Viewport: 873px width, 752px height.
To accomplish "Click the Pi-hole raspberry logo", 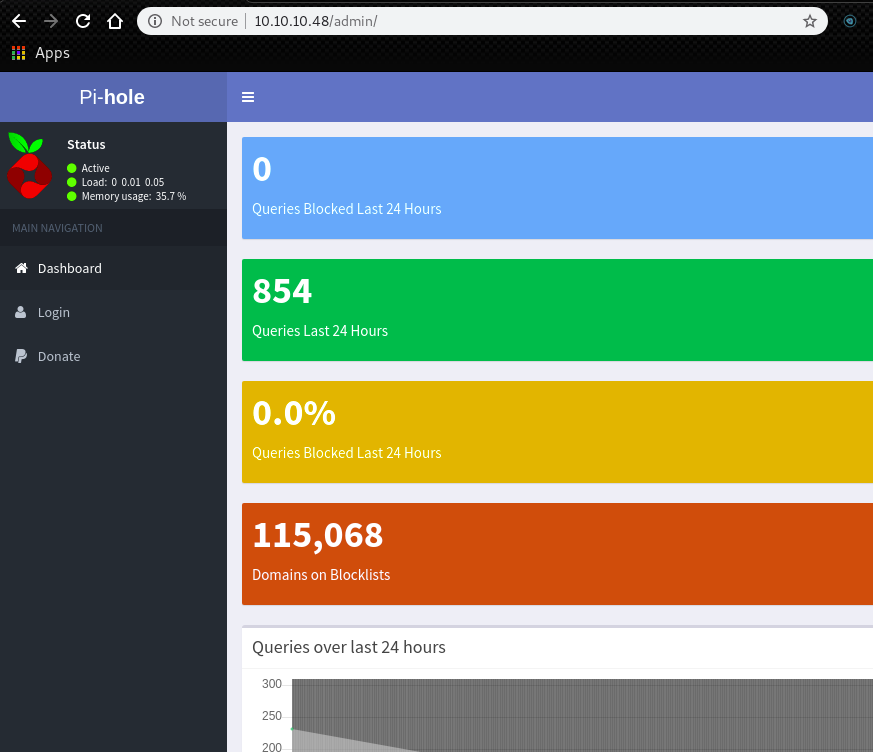I will pos(29,165).
